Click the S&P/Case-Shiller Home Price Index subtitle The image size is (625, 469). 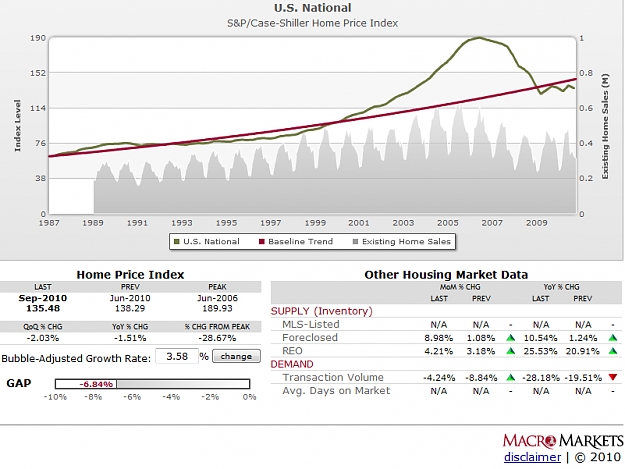click(312, 23)
